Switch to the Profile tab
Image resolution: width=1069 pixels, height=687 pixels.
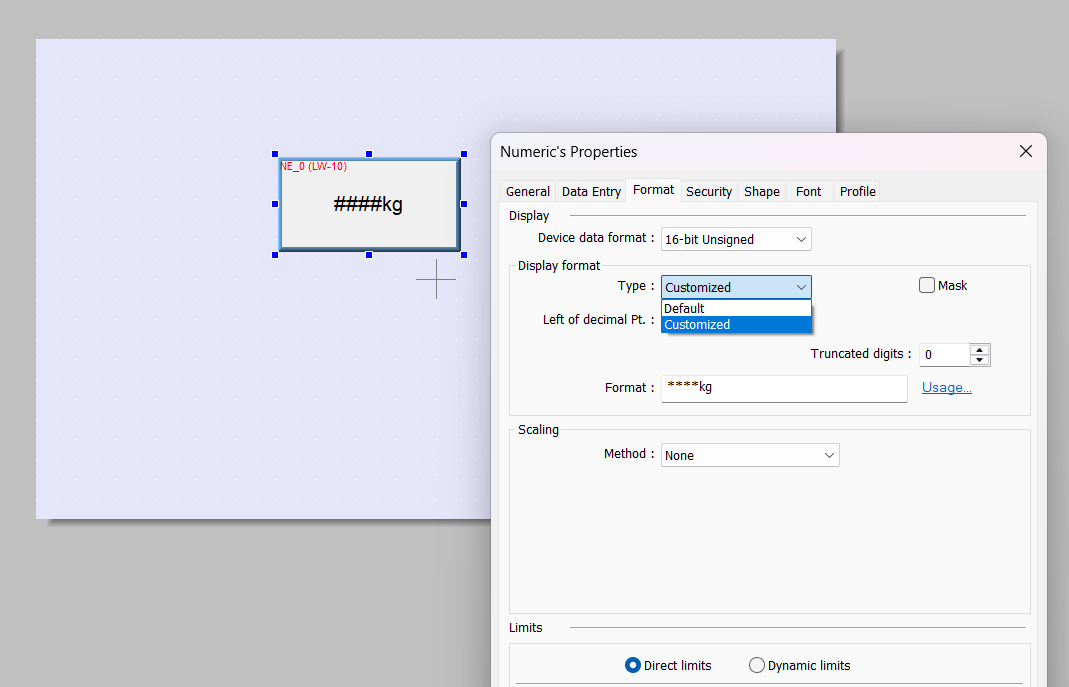click(x=857, y=191)
